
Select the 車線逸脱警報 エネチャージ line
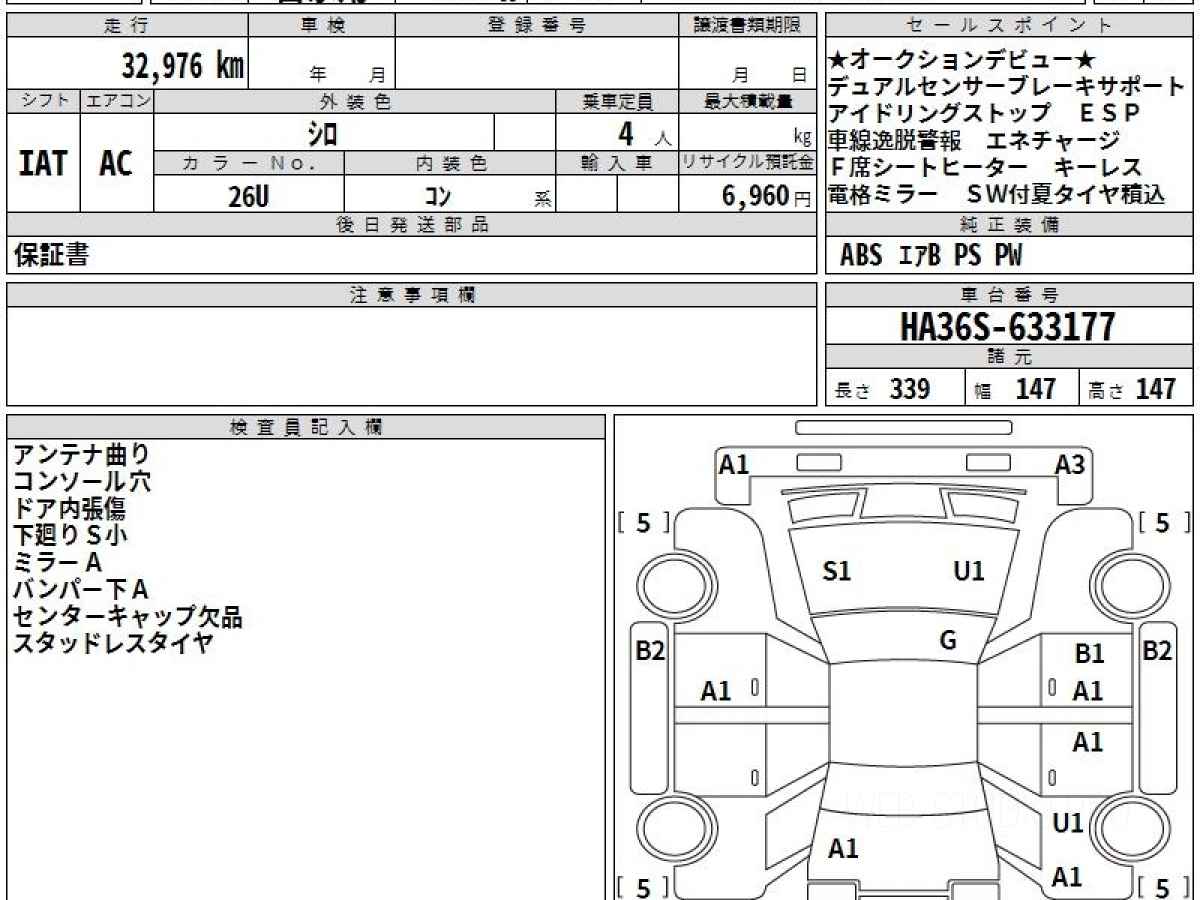[975, 140]
